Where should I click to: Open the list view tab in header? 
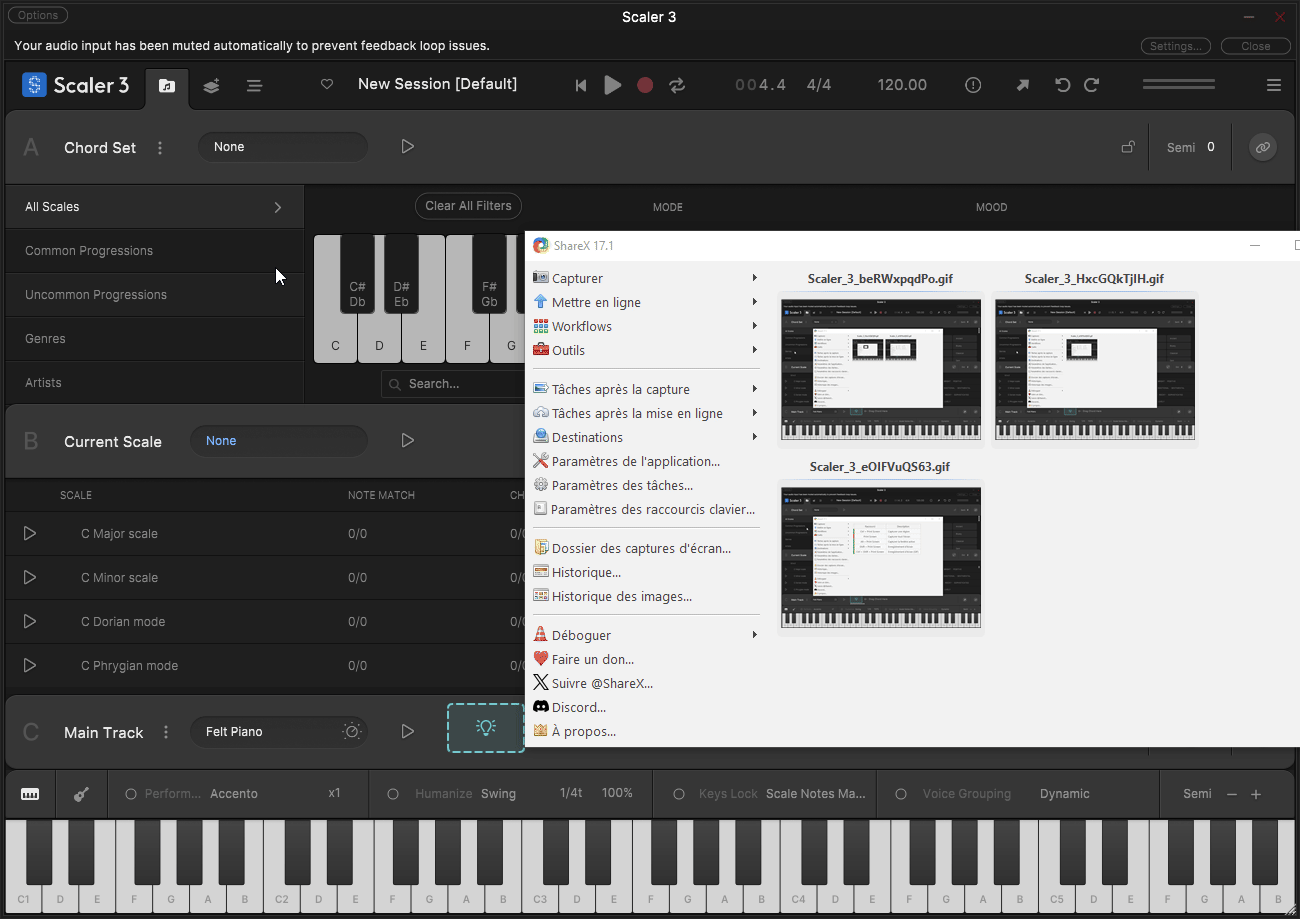click(255, 86)
